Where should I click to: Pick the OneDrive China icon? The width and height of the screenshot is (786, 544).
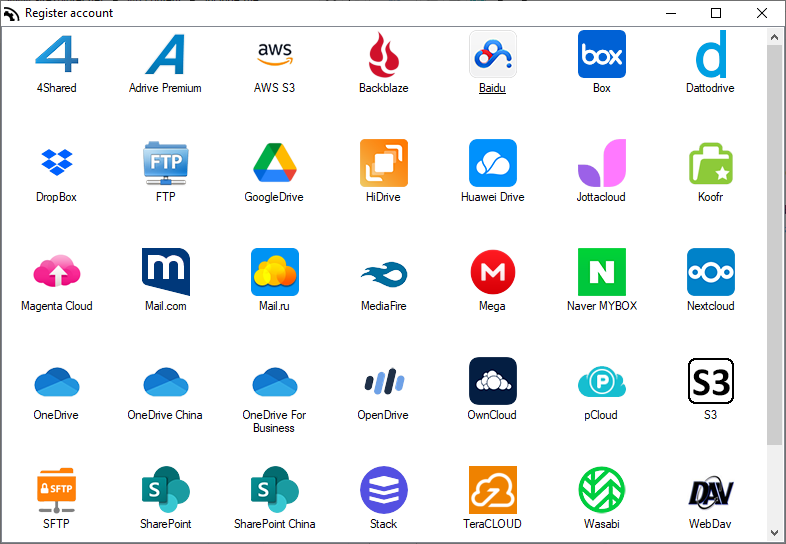coord(165,382)
